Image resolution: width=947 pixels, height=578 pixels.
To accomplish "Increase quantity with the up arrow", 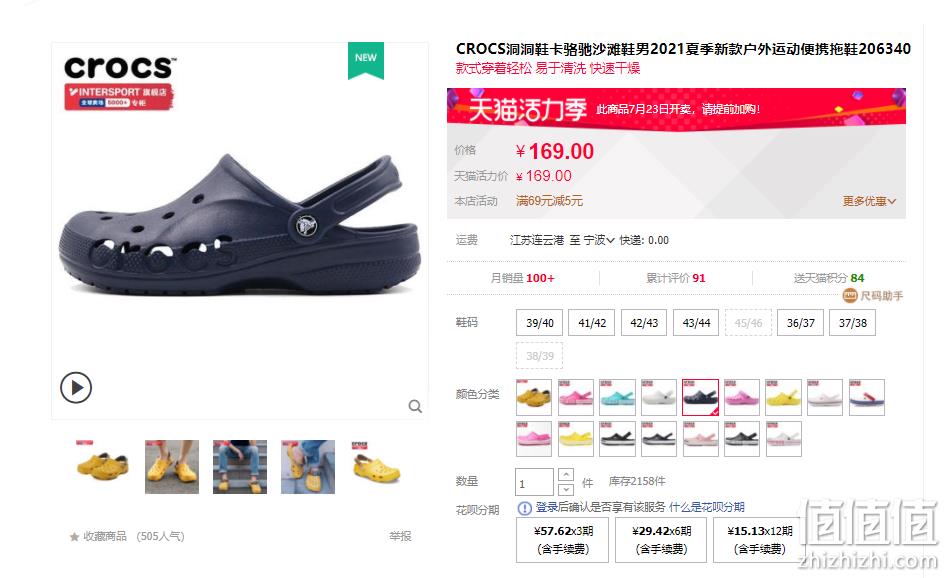I will click(x=566, y=474).
